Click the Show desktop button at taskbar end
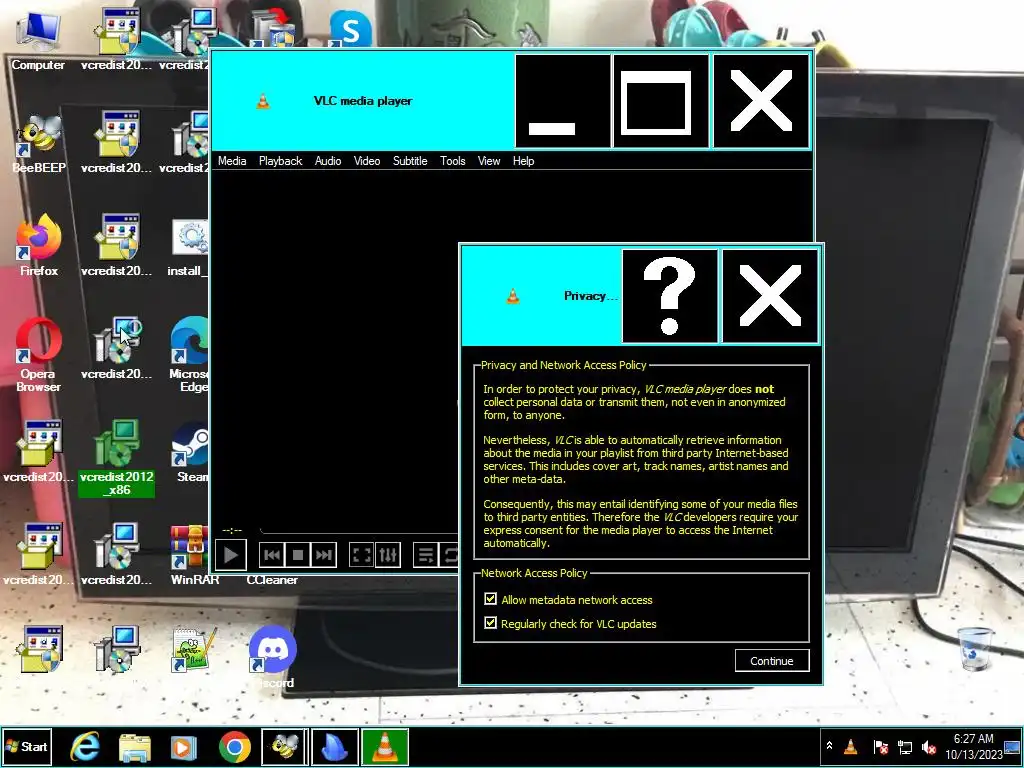 coord(1013,746)
